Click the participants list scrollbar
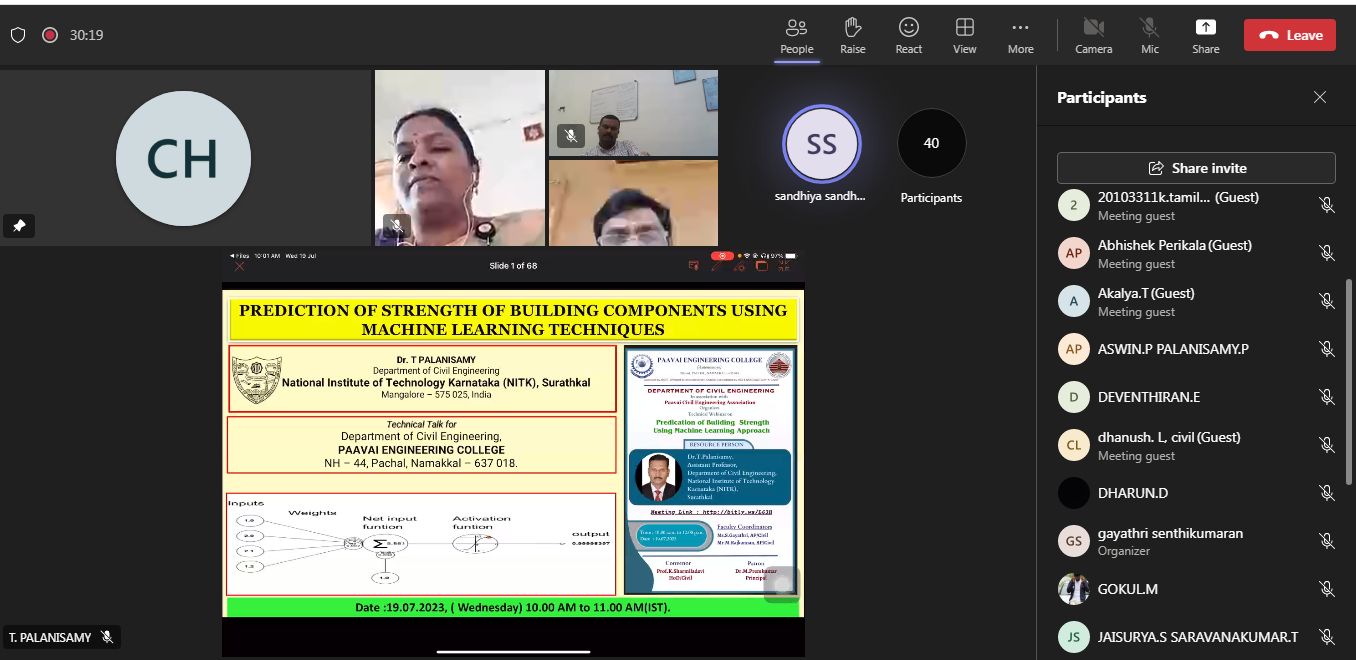Image resolution: width=1356 pixels, height=660 pixels. pos(1349,350)
